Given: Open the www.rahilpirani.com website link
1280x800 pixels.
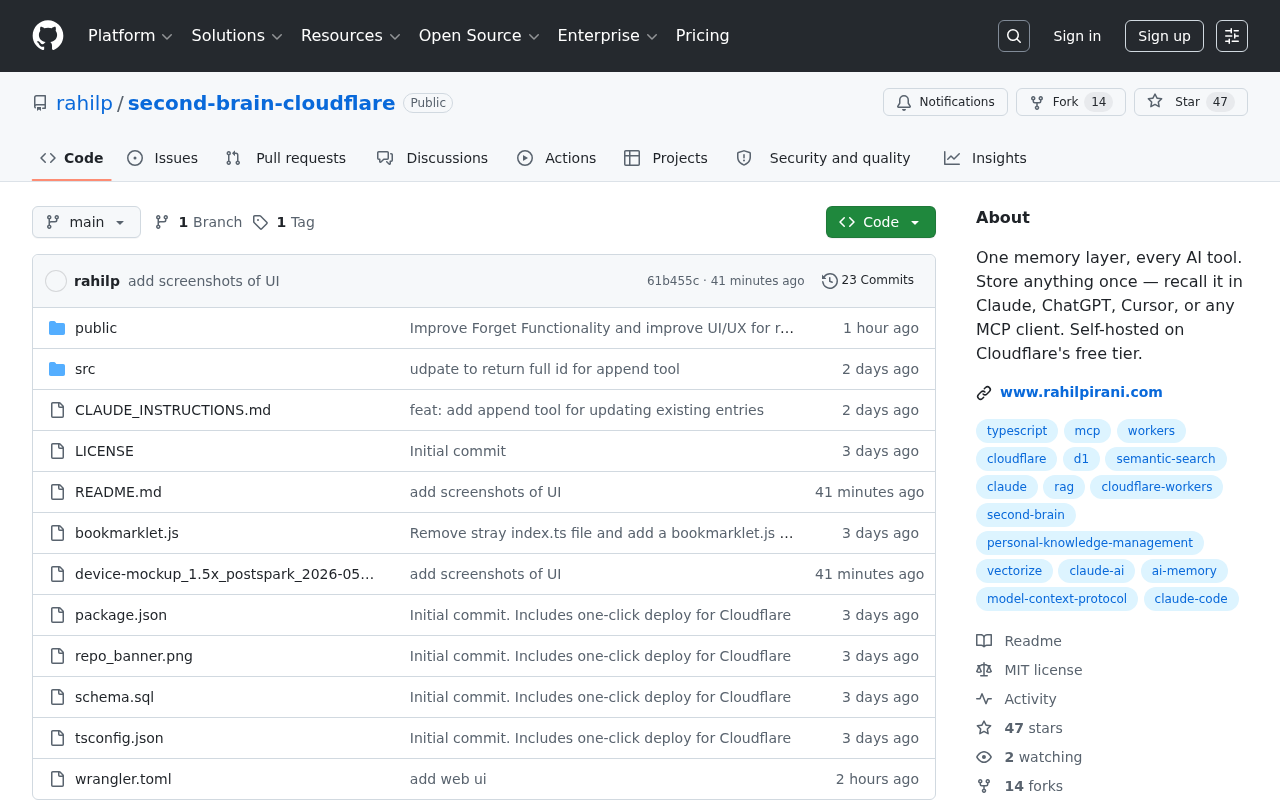Looking at the screenshot, I should pyautogui.click(x=1081, y=392).
